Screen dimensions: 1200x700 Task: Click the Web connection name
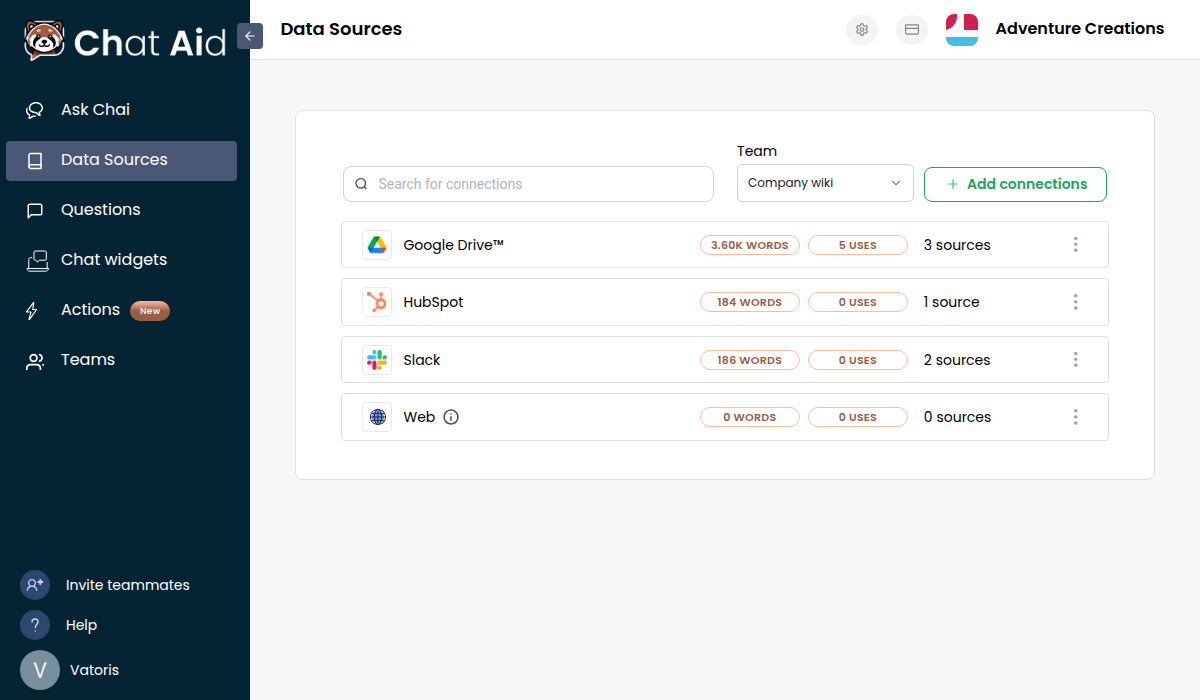point(419,417)
